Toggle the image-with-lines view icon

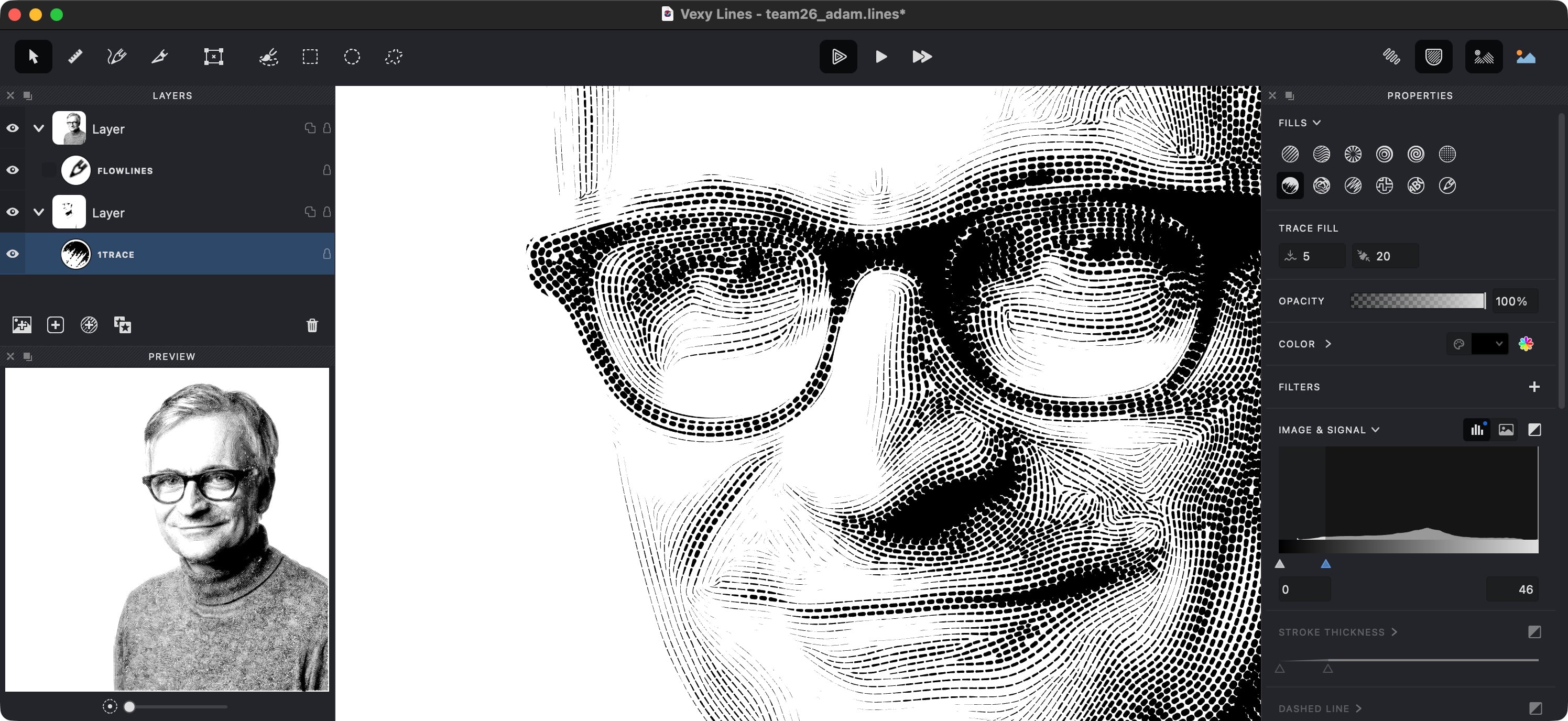(1484, 57)
